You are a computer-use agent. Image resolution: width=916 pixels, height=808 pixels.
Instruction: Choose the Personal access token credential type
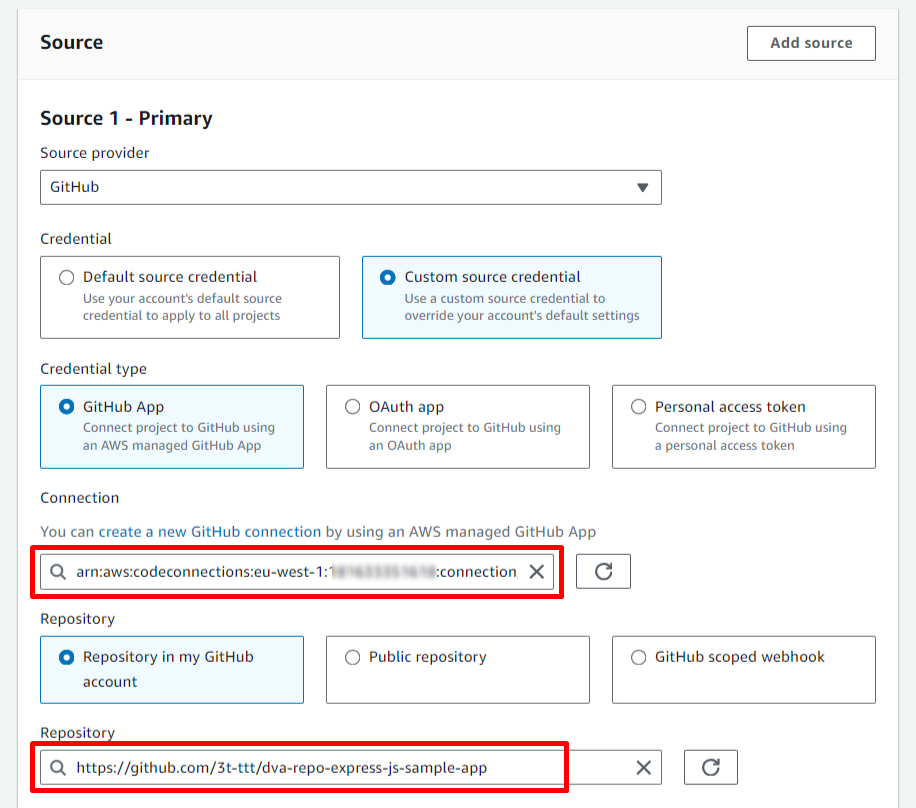click(744, 426)
